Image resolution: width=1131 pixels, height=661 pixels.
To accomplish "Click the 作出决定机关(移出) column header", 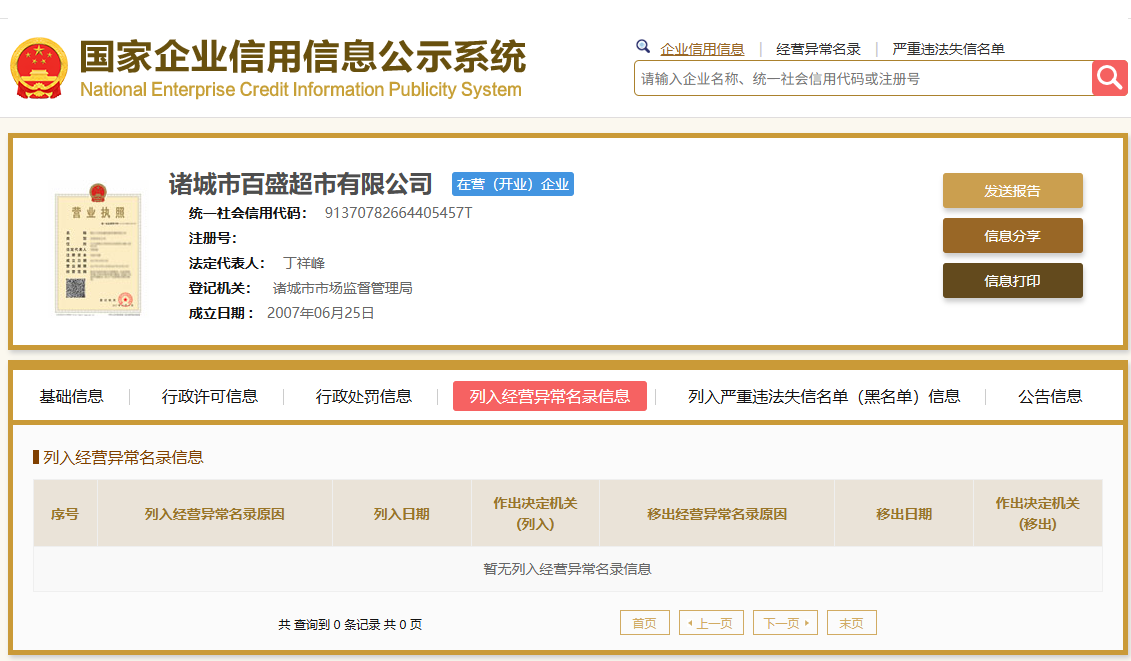I will 1038,514.
